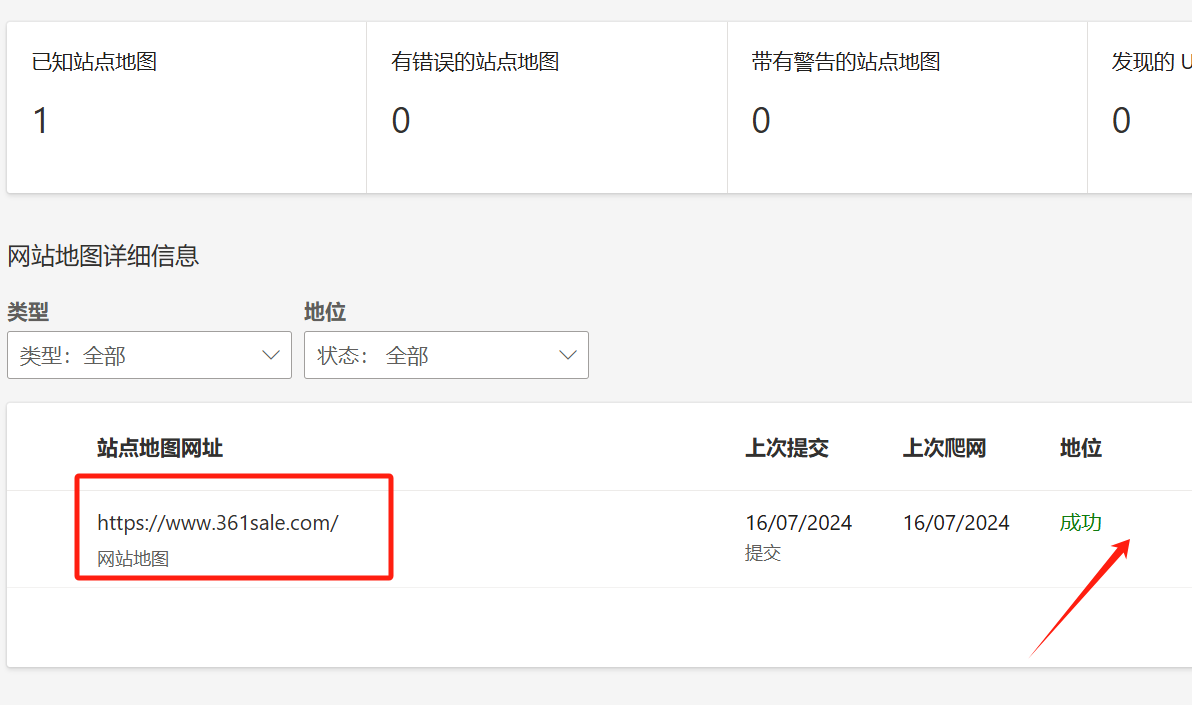Viewport: 1192px width, 705px height.
Task: Sort by 站点地图网址 column header
Action: (160, 448)
